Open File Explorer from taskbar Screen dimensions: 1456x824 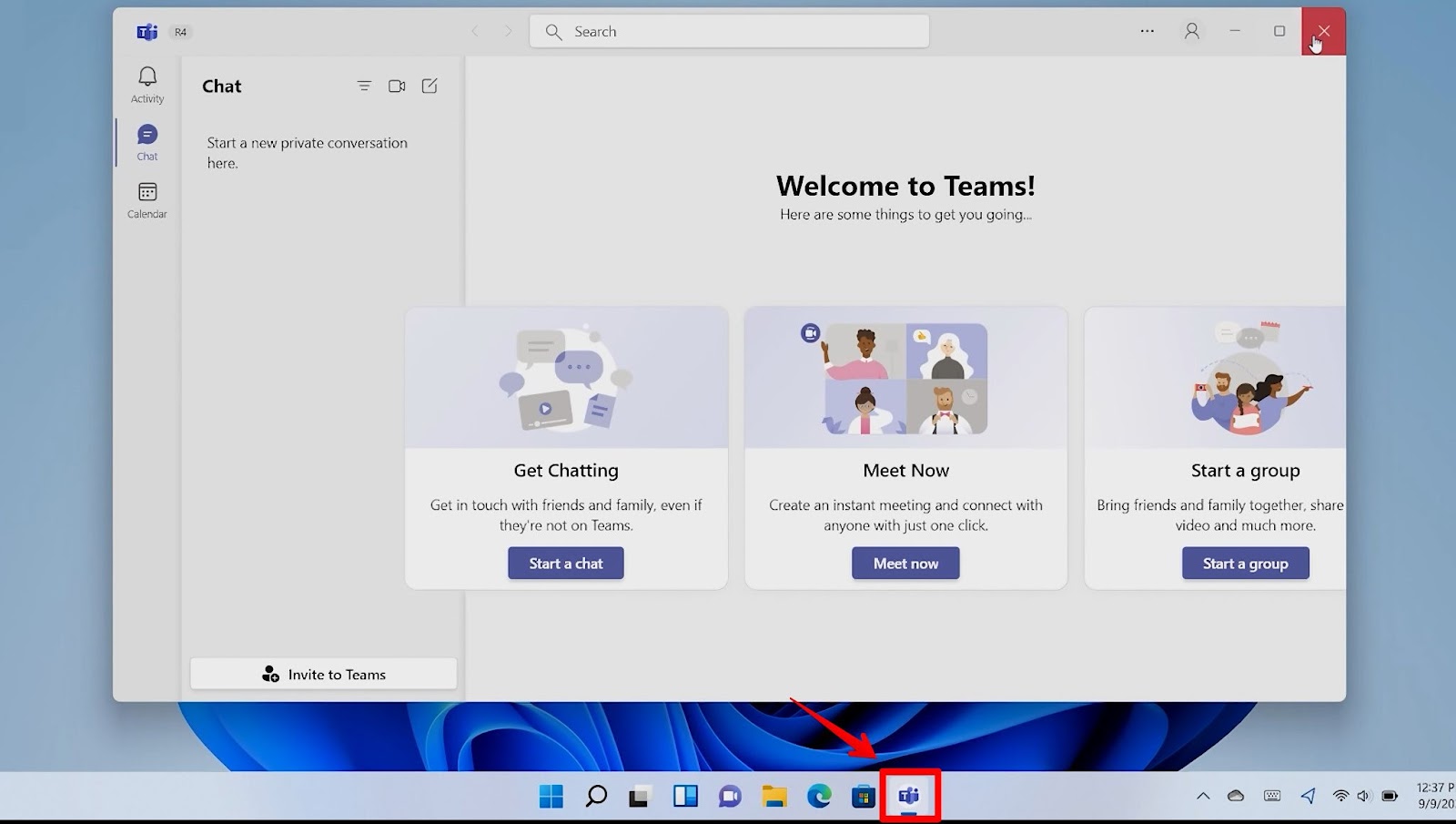click(x=774, y=797)
